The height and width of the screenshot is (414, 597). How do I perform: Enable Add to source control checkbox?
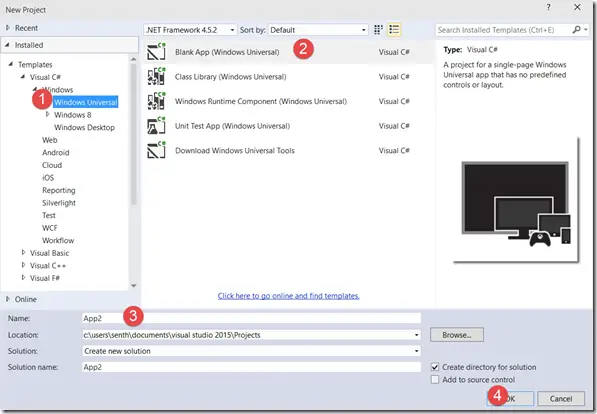[x=435, y=380]
